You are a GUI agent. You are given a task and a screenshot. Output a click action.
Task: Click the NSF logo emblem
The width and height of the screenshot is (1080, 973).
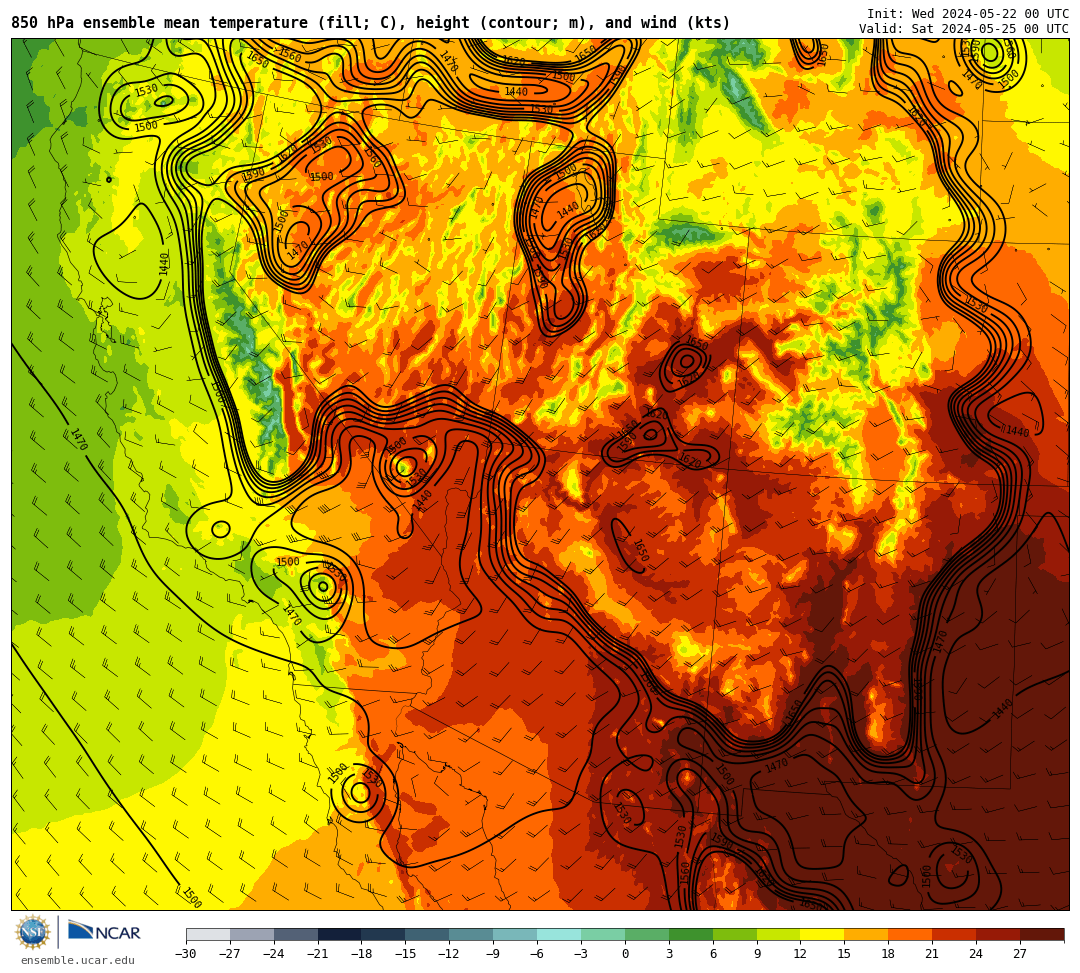tap(33, 933)
